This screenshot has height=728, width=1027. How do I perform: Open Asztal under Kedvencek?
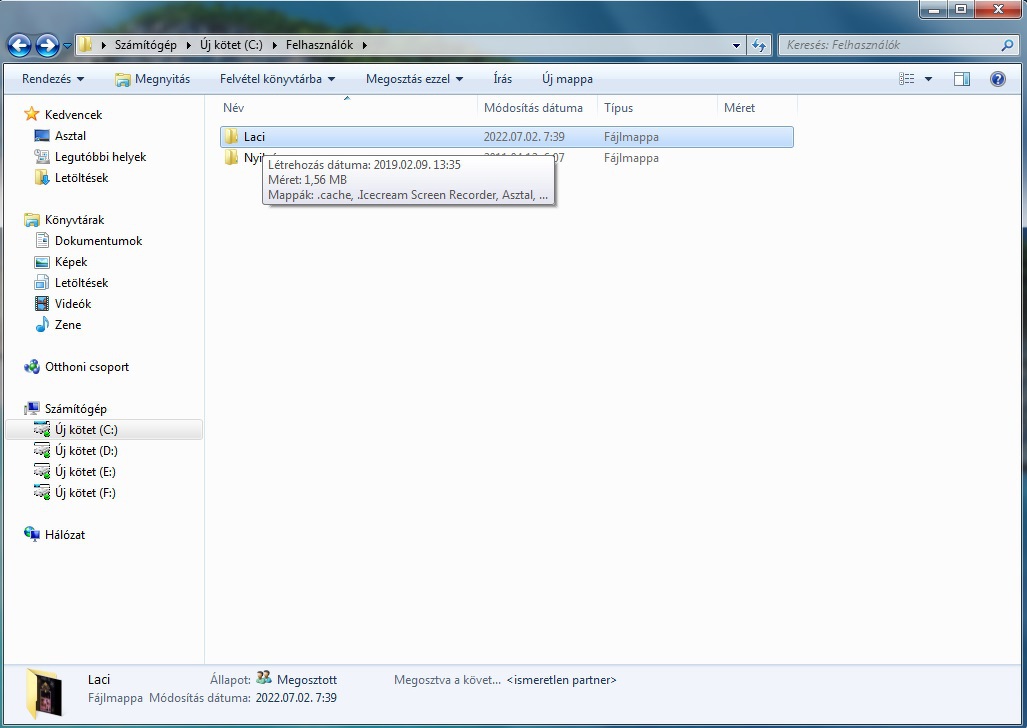pyautogui.click(x=70, y=136)
